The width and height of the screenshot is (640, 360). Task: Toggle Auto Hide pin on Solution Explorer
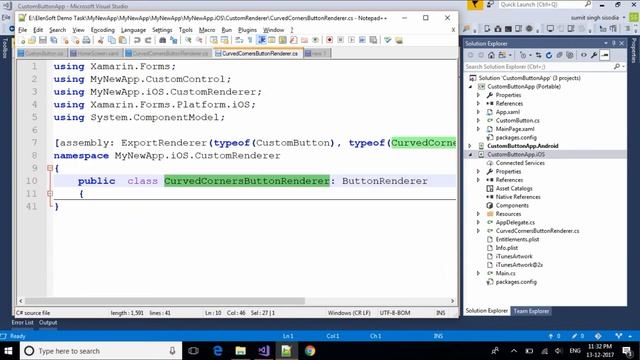613,43
